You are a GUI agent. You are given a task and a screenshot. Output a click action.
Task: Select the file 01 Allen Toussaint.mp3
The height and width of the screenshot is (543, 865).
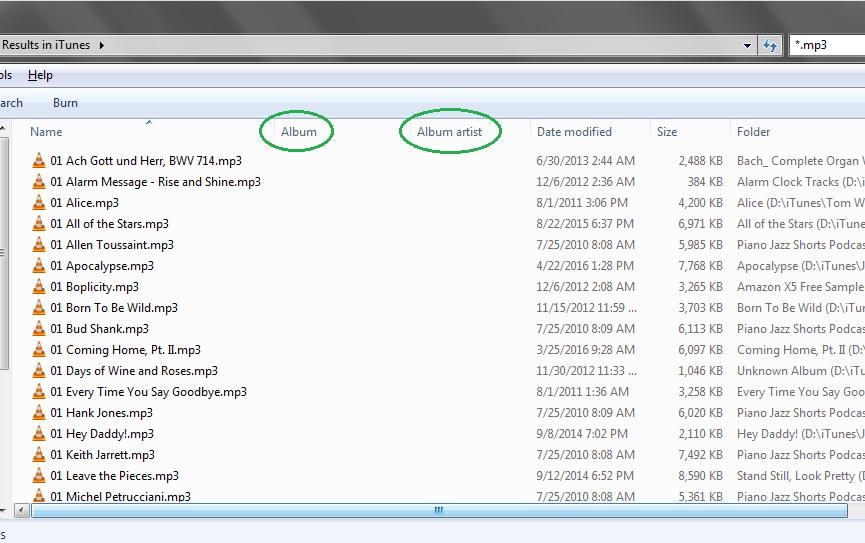point(112,244)
